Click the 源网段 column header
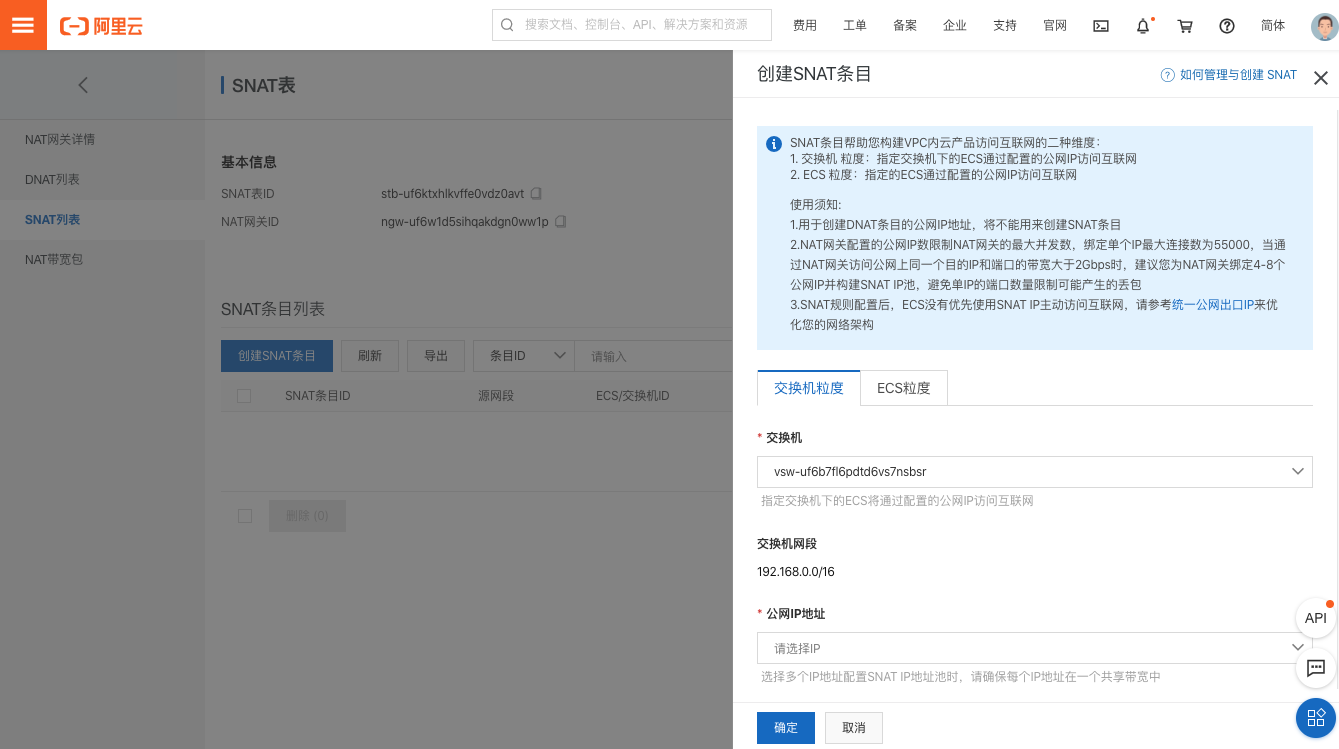1339x749 pixels. pyautogui.click(x=496, y=396)
